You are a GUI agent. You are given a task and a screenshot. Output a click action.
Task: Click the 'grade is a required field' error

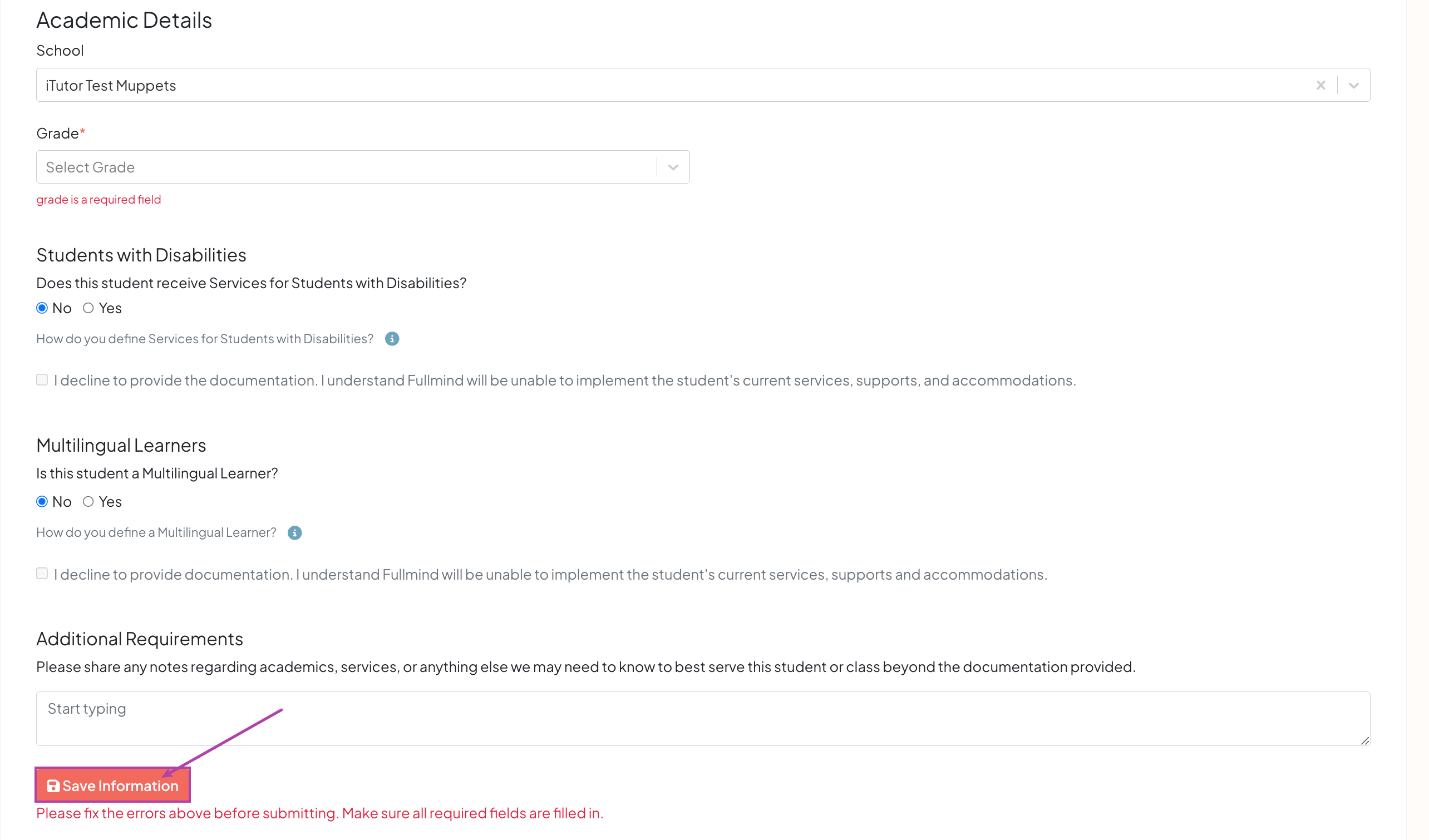point(98,200)
